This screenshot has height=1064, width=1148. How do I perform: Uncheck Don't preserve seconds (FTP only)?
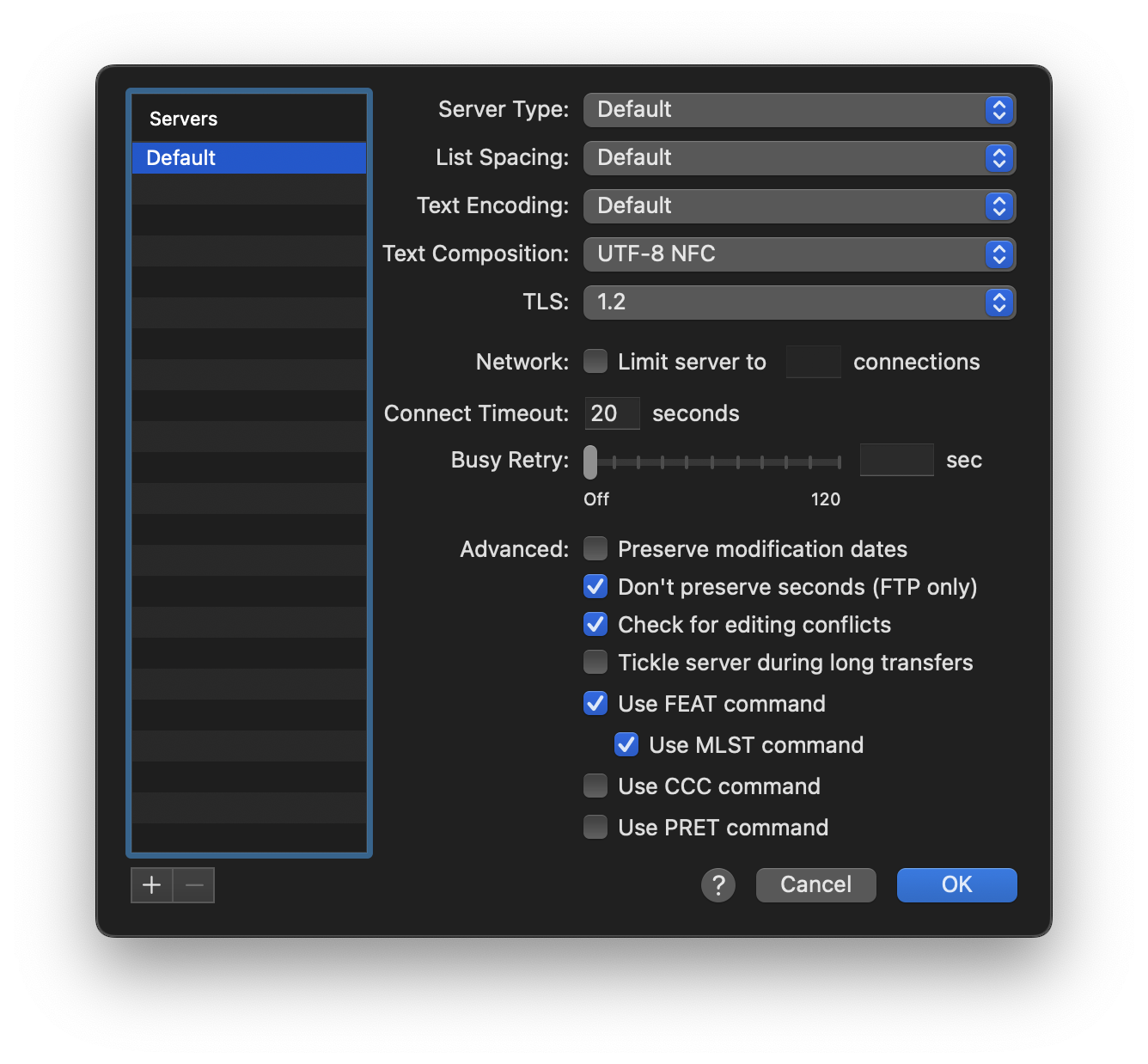[595, 586]
